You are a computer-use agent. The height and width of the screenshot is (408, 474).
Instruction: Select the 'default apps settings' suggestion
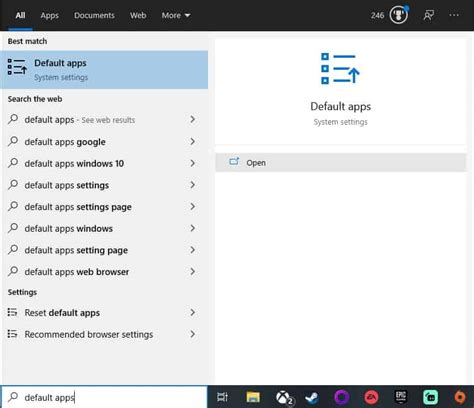pos(67,185)
